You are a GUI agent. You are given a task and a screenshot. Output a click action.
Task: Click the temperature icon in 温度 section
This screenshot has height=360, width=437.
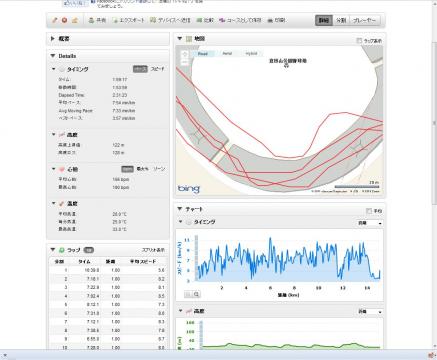62,203
